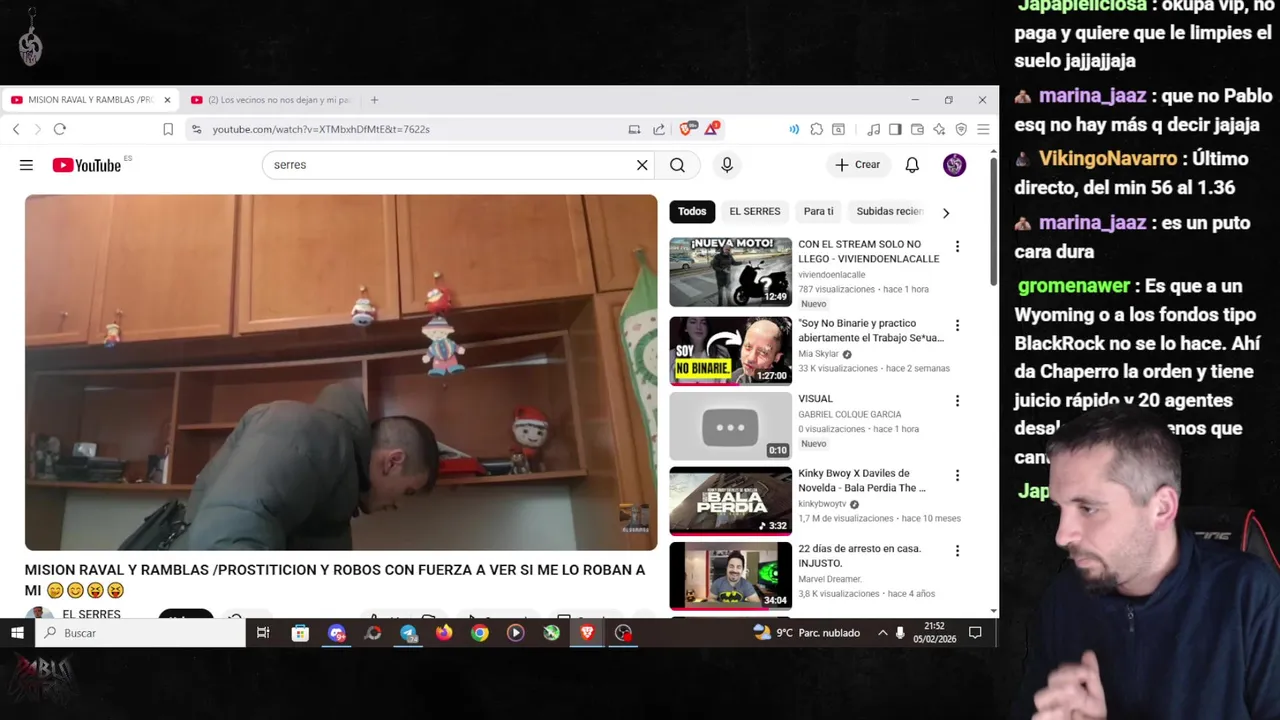Open a new browser tab

coord(375,100)
